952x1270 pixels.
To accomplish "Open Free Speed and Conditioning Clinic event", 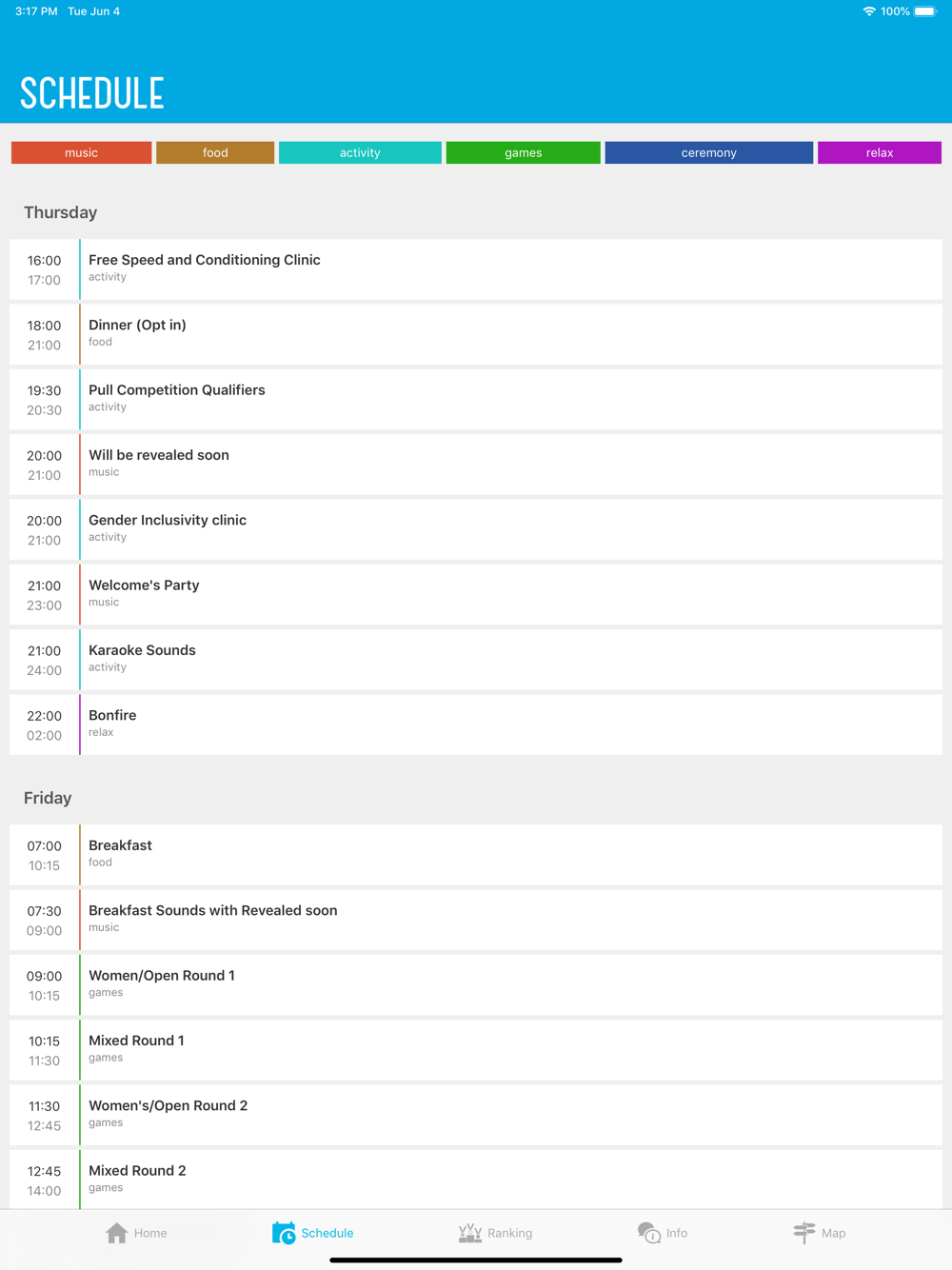I will coord(476,269).
